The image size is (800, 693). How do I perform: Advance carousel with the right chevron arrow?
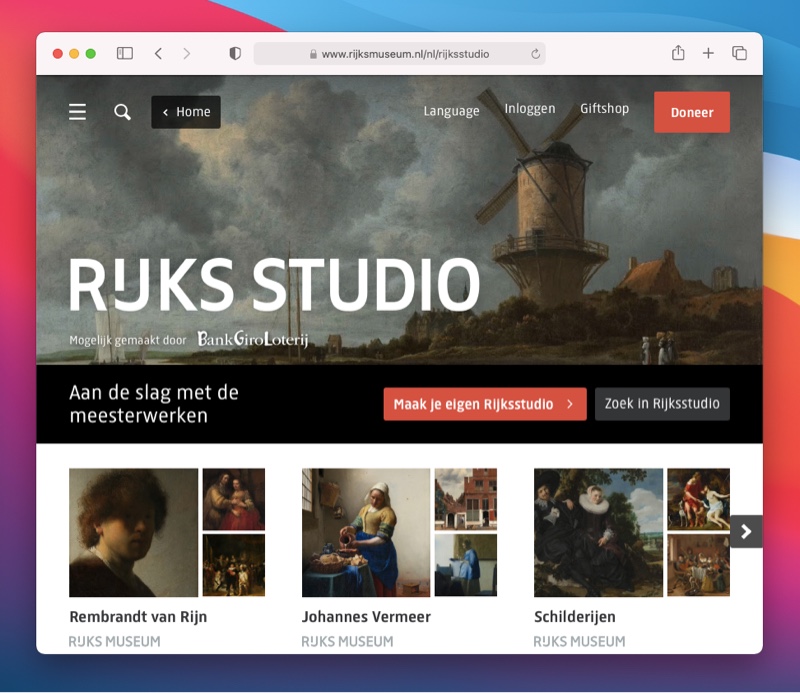746,531
